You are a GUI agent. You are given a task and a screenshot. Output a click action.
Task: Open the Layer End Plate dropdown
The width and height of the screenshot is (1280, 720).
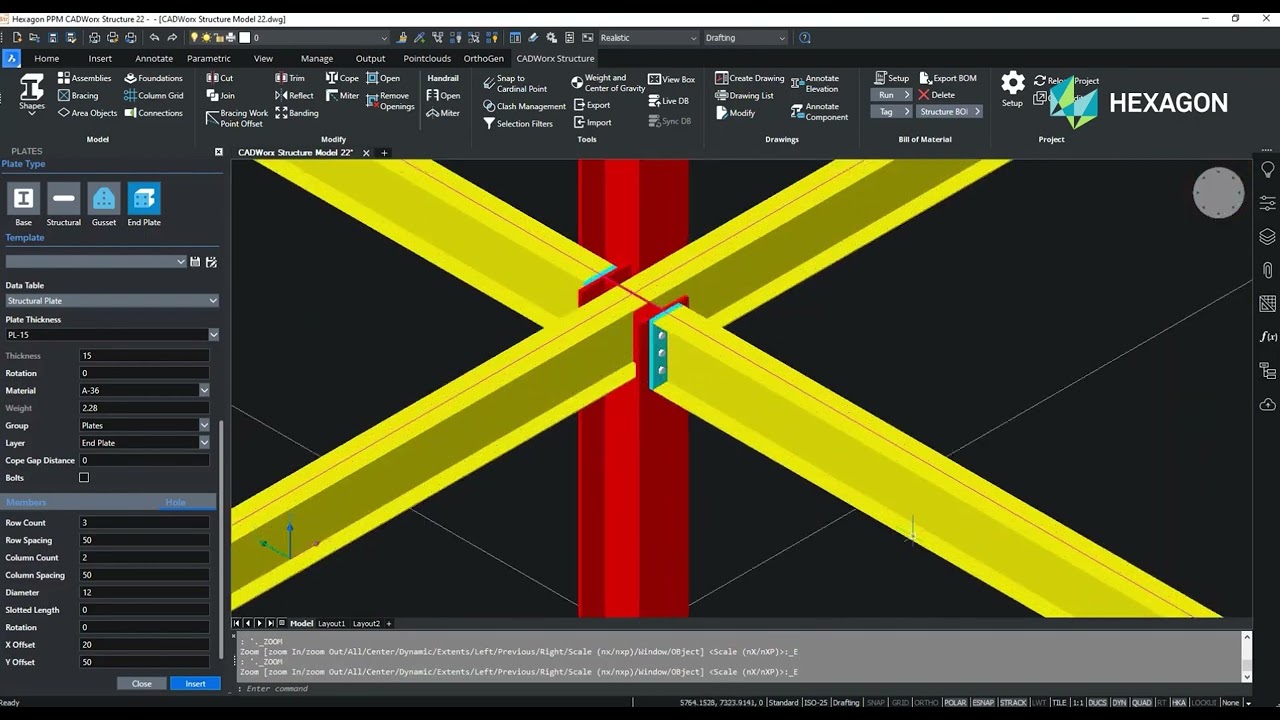[x=144, y=443]
